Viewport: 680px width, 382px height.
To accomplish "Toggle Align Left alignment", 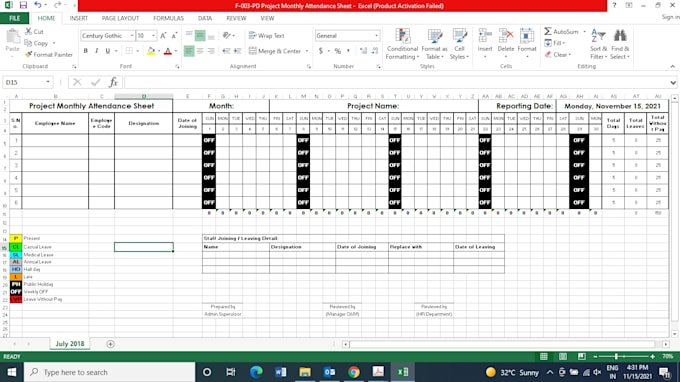I will [189, 51].
